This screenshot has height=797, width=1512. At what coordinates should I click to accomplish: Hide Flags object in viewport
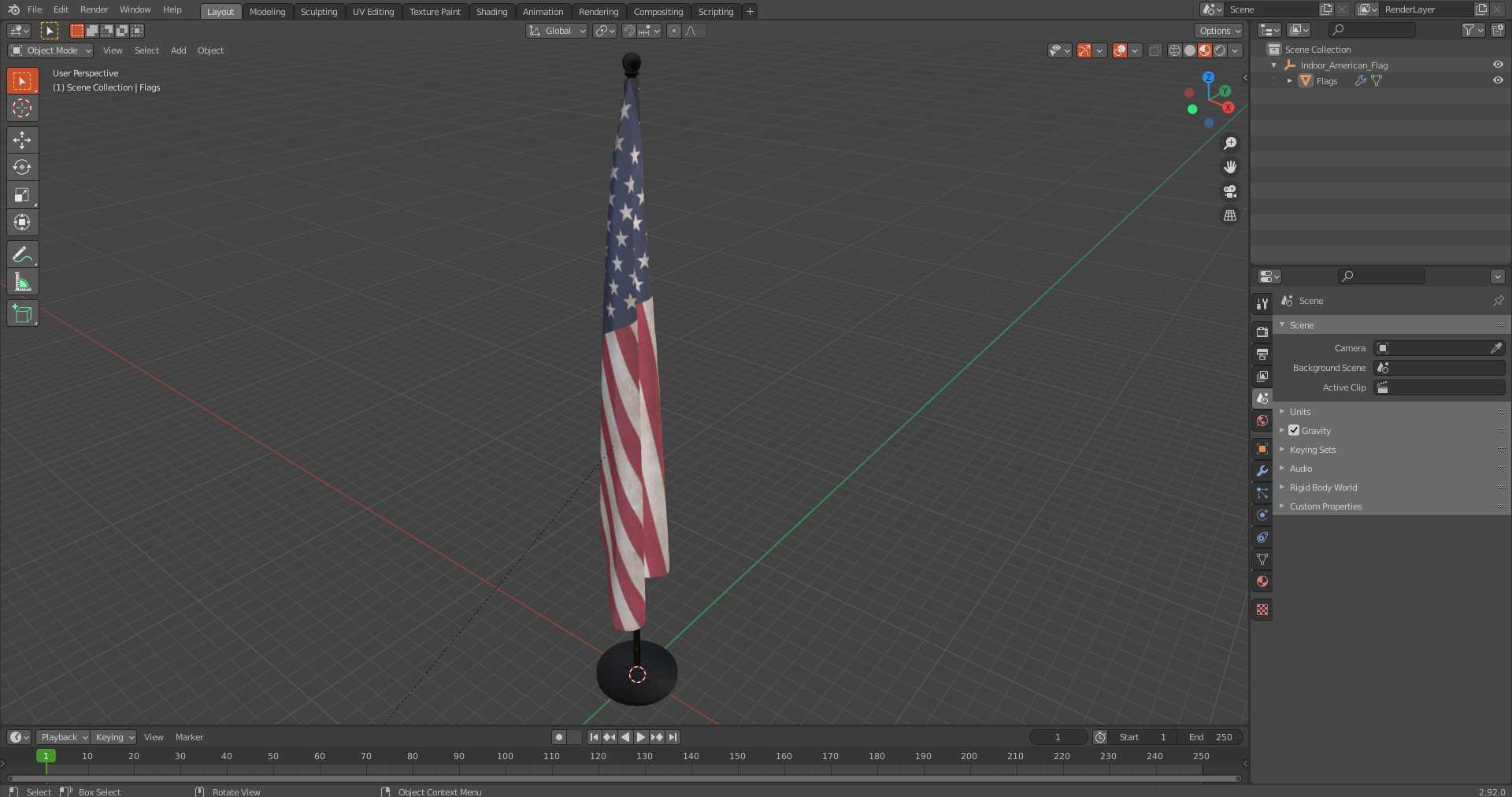1498,80
